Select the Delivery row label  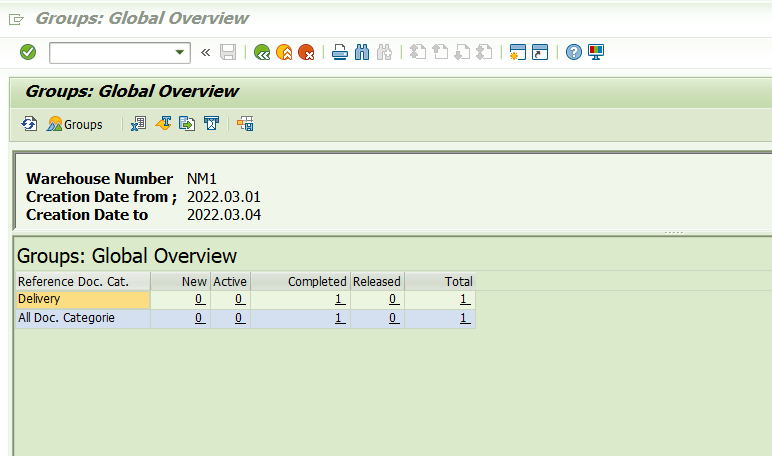(83, 299)
